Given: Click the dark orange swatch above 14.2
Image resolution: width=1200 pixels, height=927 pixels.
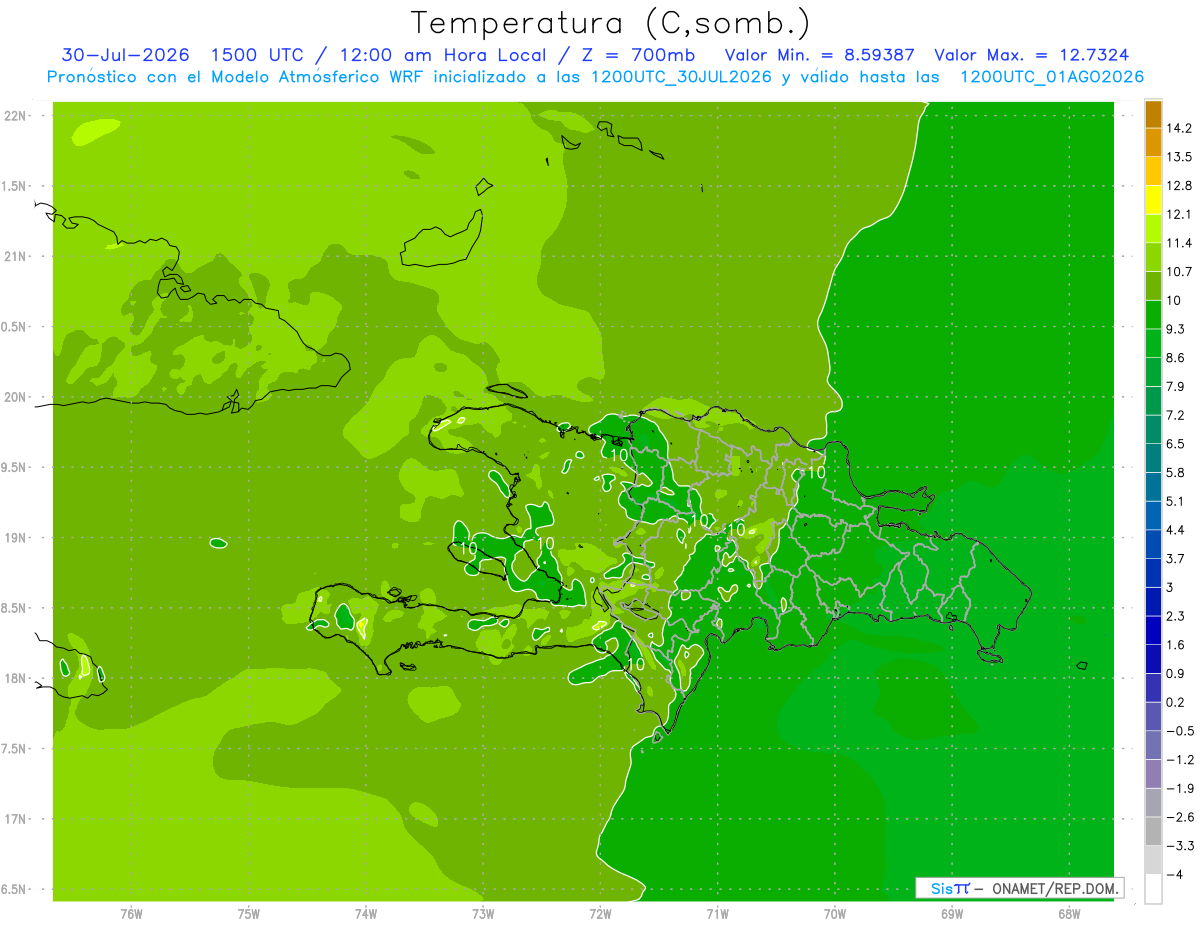Looking at the screenshot, I should [x=1153, y=115].
